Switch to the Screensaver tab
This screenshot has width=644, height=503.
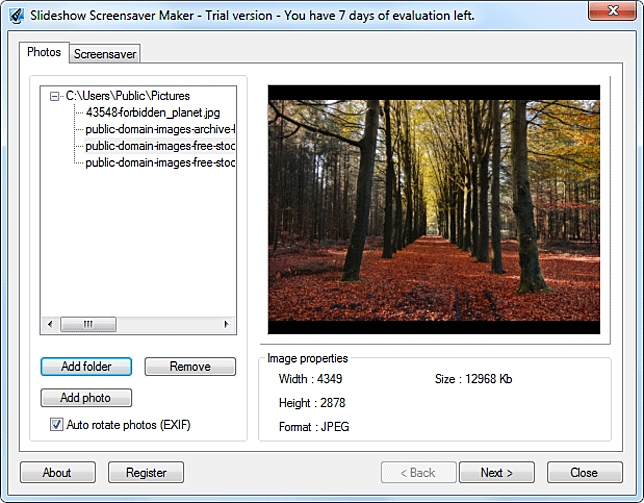click(x=105, y=54)
